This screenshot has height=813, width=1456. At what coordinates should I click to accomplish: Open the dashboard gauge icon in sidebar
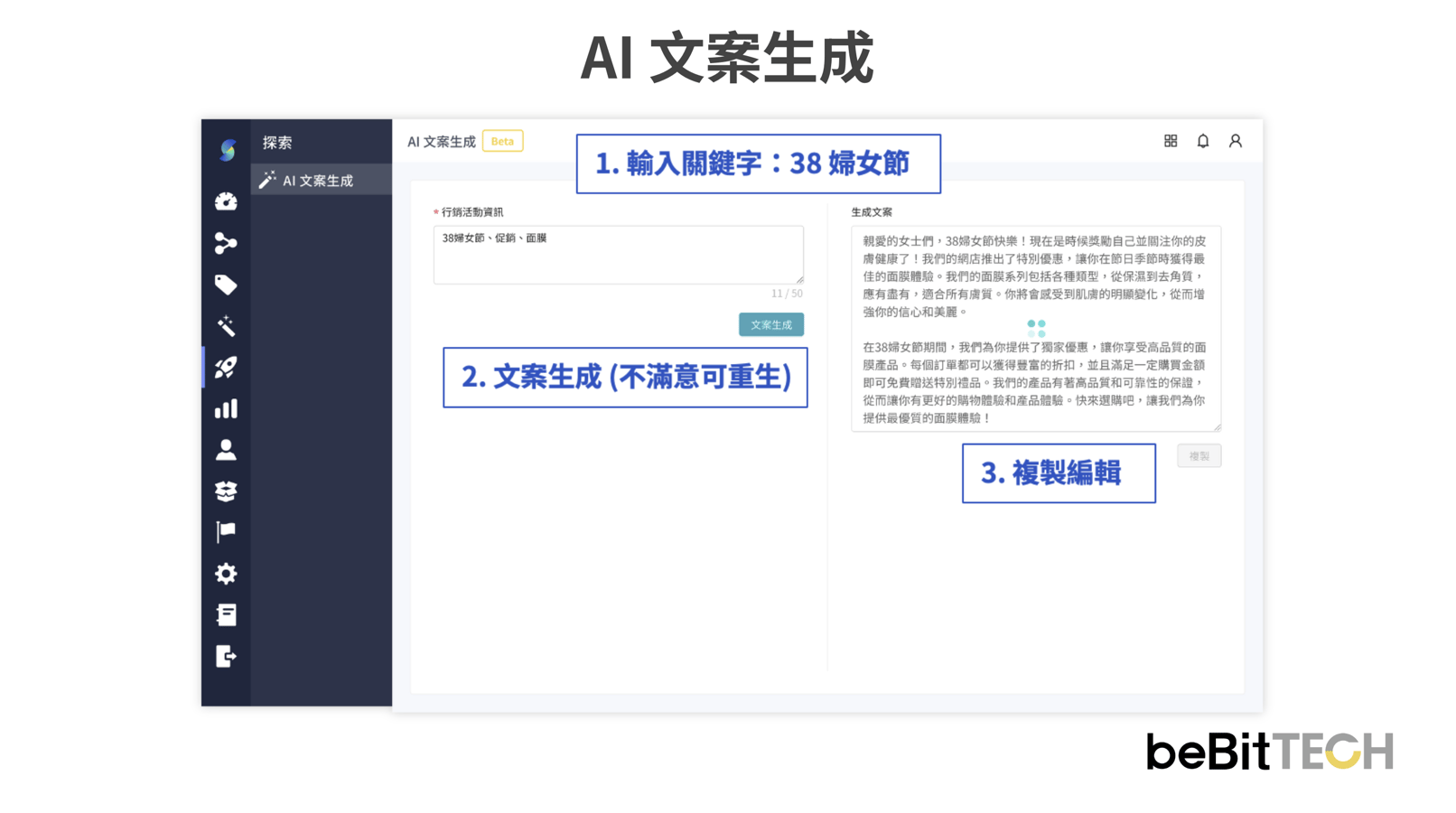[226, 202]
